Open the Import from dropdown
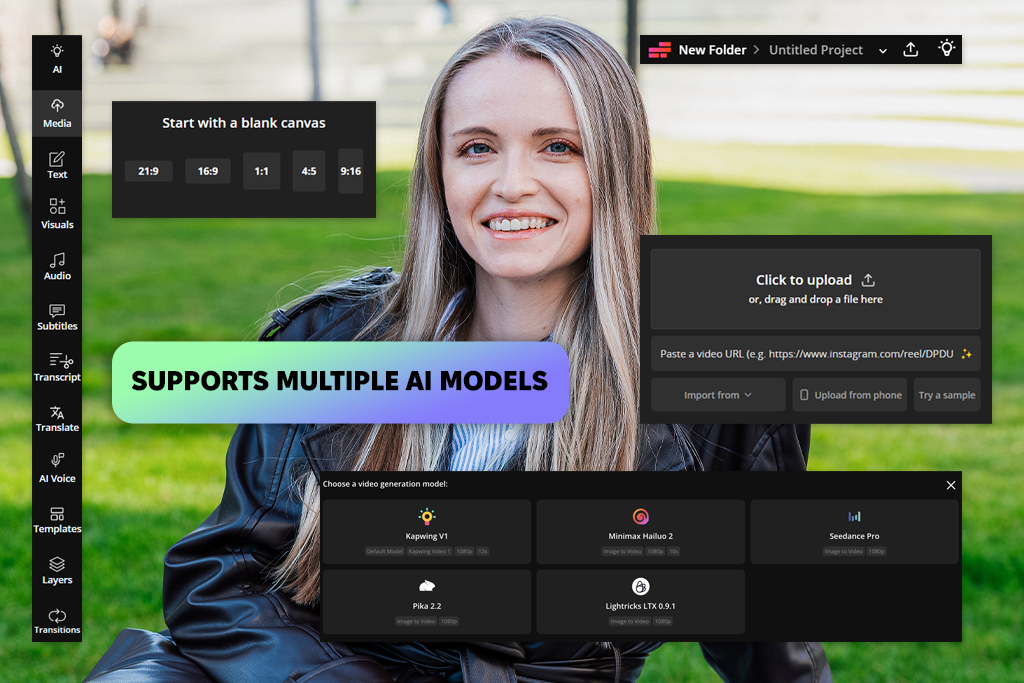This screenshot has height=683, width=1024. [718, 395]
